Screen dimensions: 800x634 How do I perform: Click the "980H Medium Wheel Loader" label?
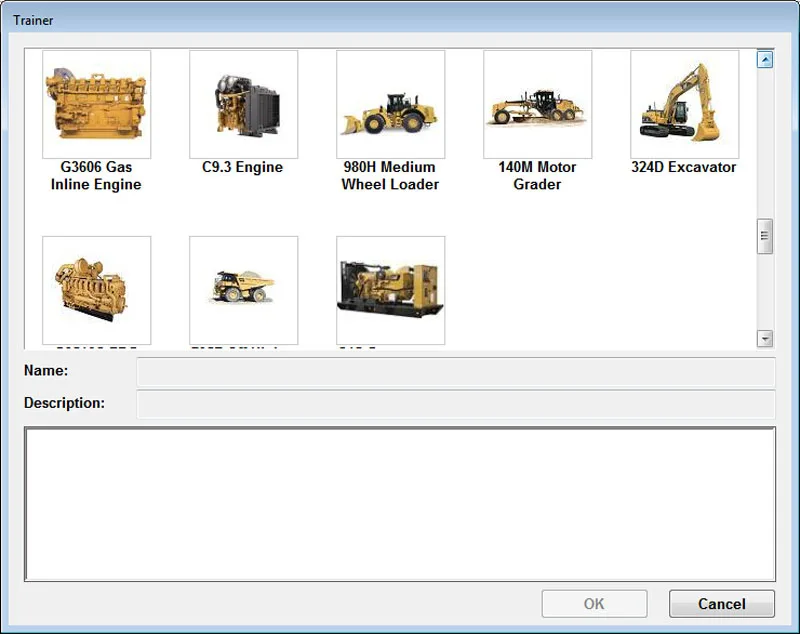point(390,175)
